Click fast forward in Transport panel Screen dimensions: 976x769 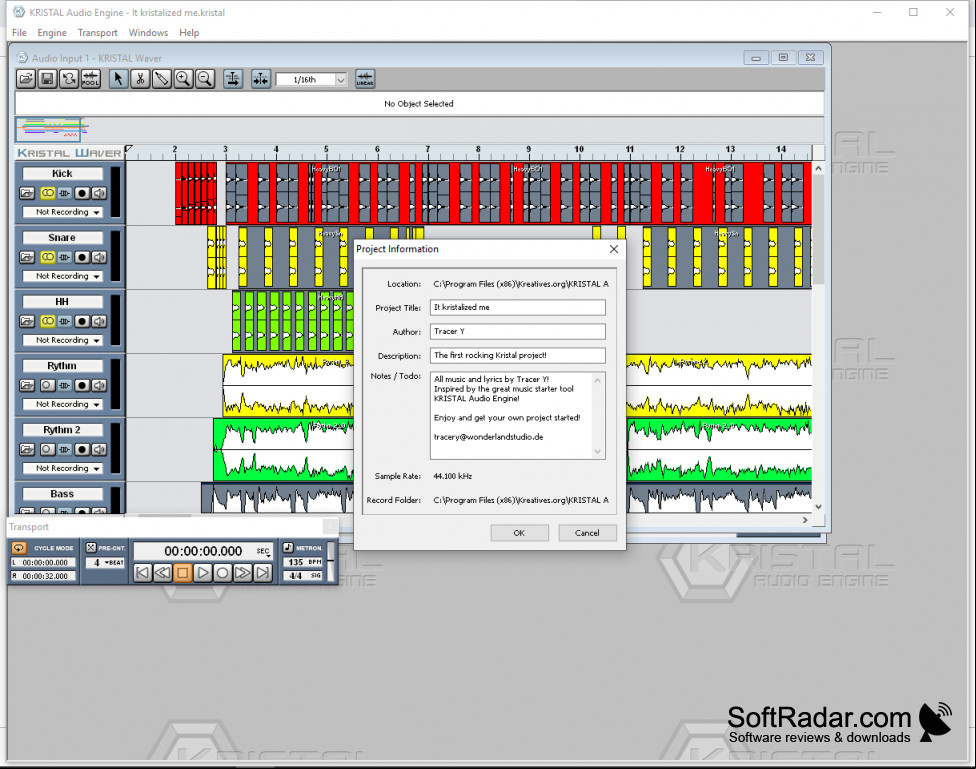(243, 573)
